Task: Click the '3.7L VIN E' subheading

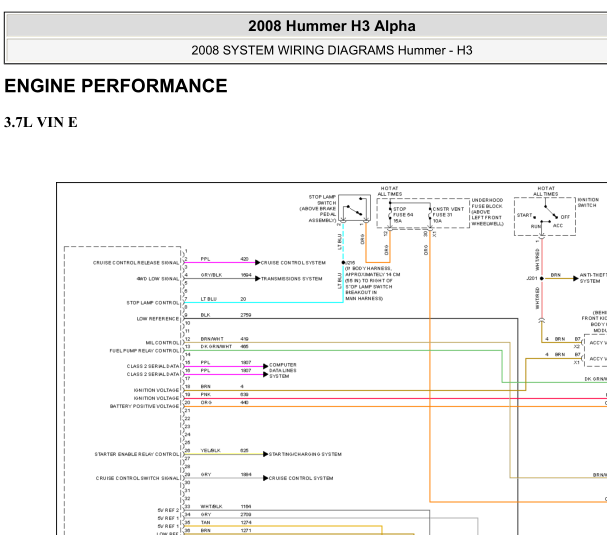Action: pyautogui.click(x=41, y=122)
